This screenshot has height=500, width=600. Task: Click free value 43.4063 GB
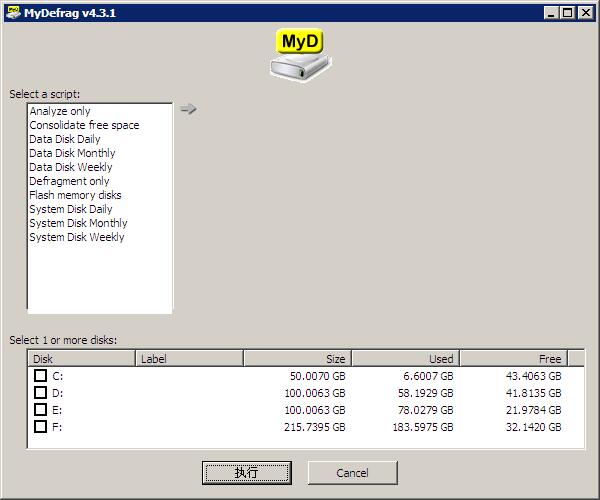coord(533,376)
